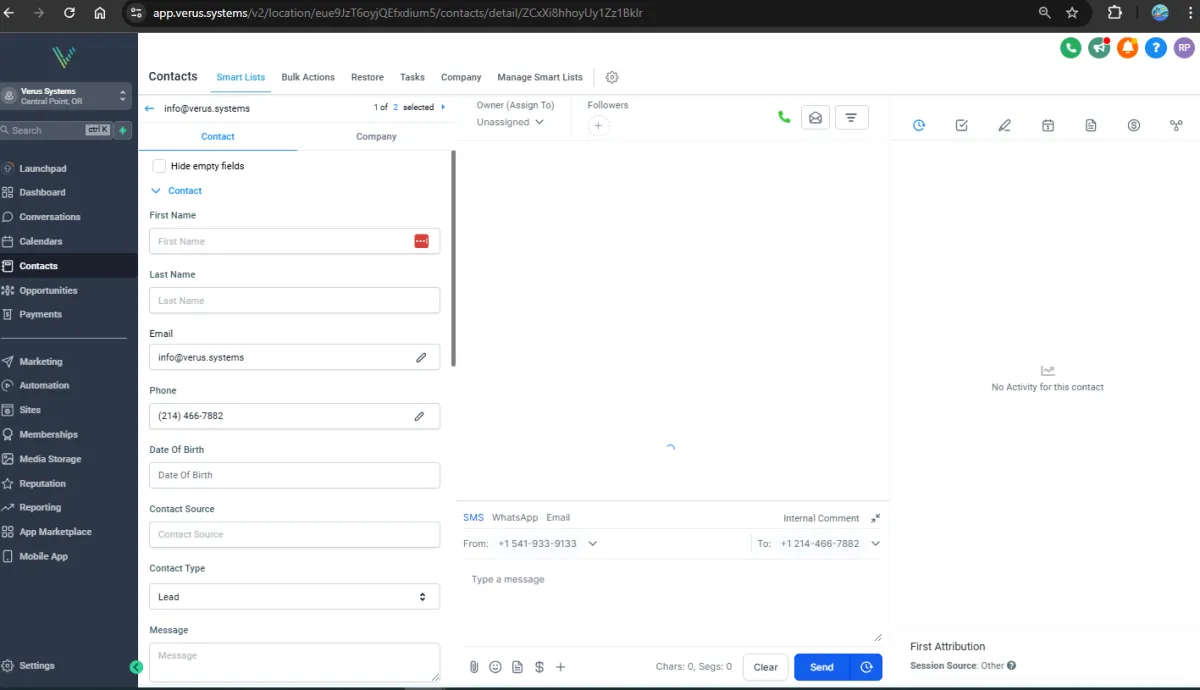
Task: Call contact using green phone icon
Action: (x=784, y=117)
